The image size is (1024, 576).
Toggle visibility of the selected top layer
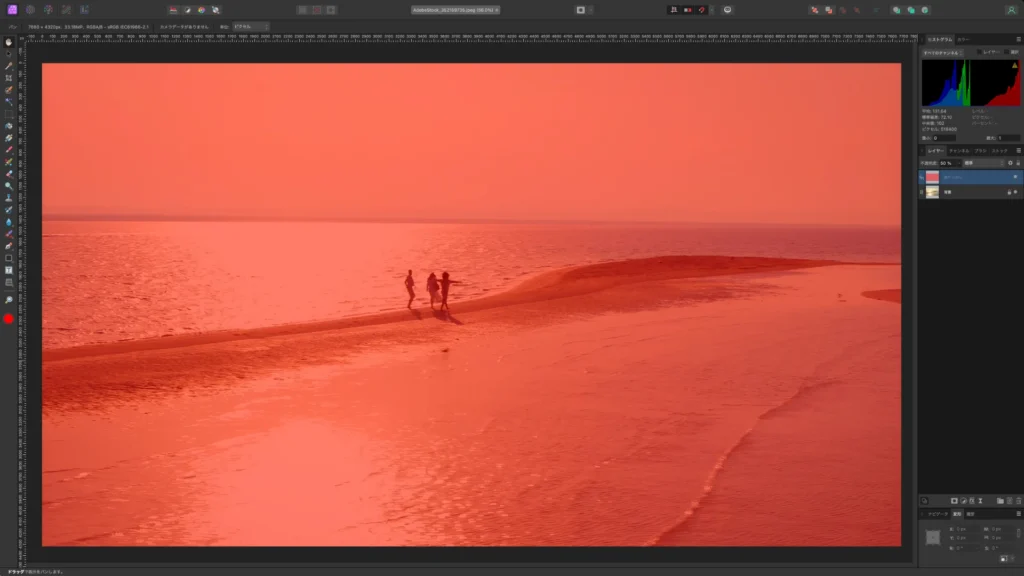pyautogui.click(x=1016, y=177)
